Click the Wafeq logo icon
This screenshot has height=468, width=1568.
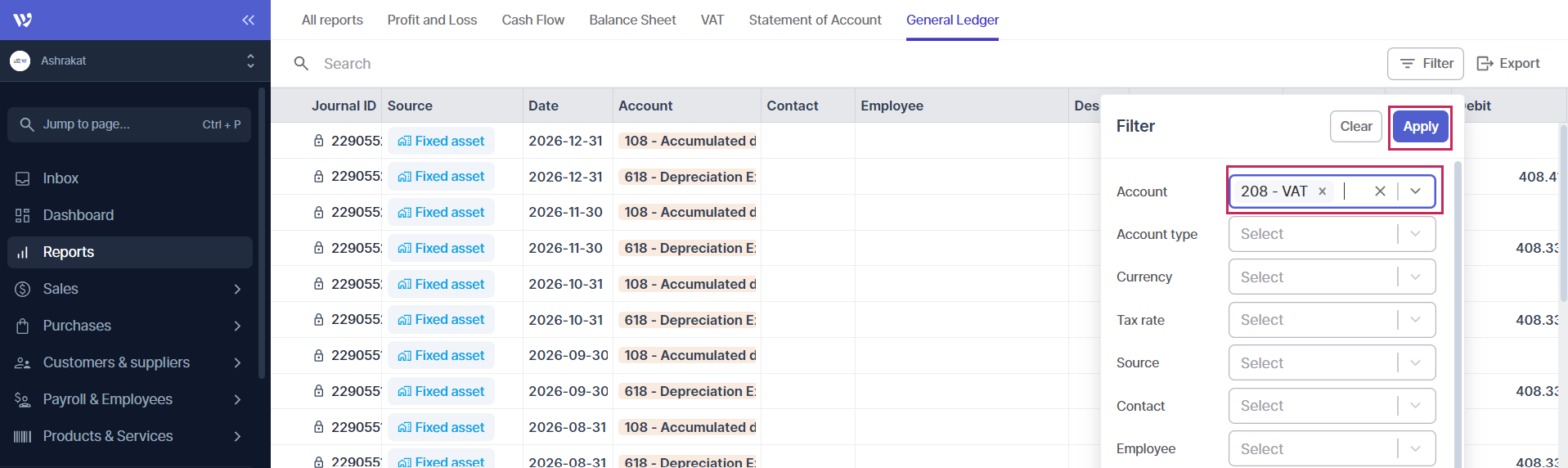click(23, 20)
